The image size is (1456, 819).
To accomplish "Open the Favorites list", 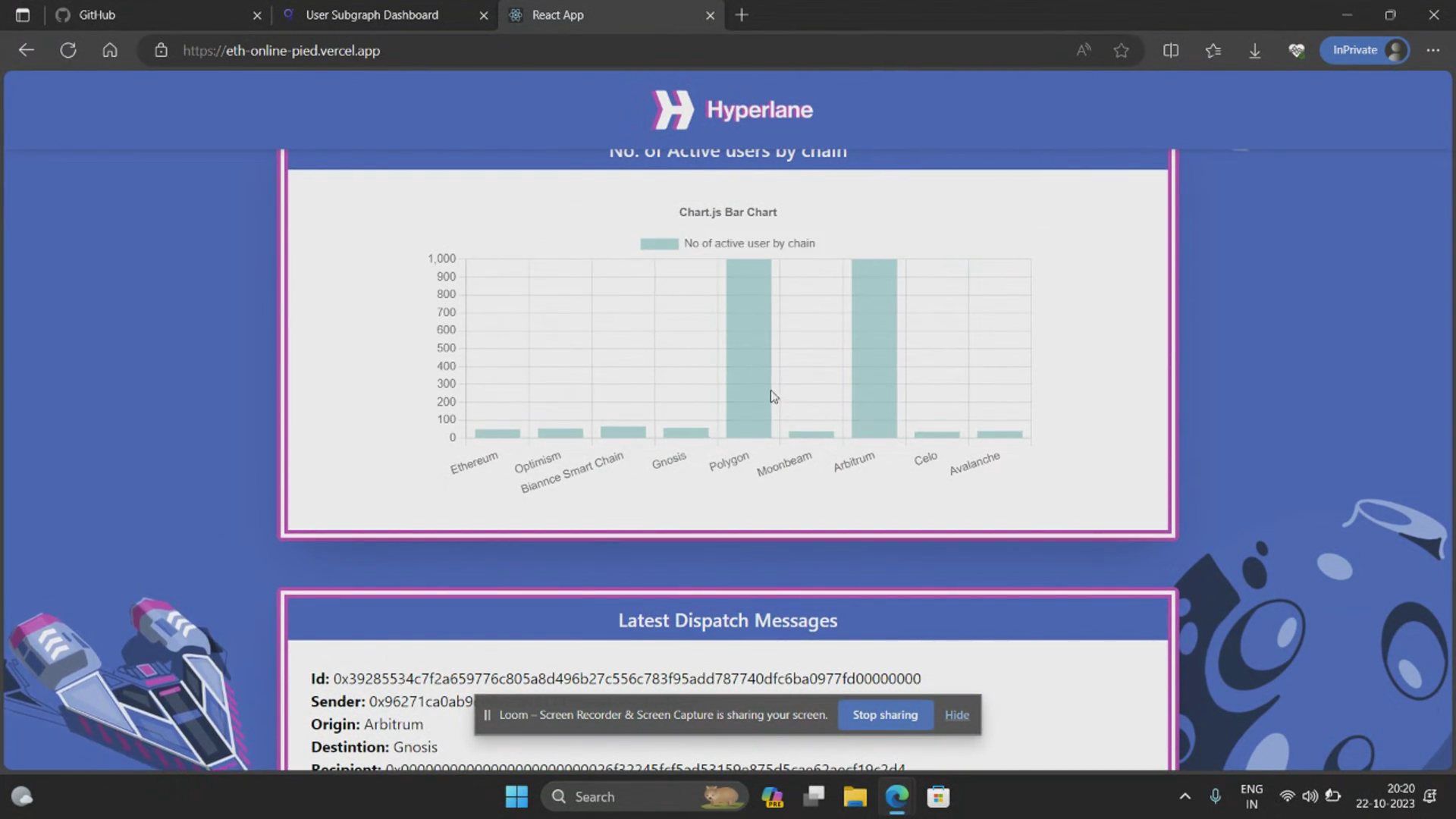I will pos(1213,51).
